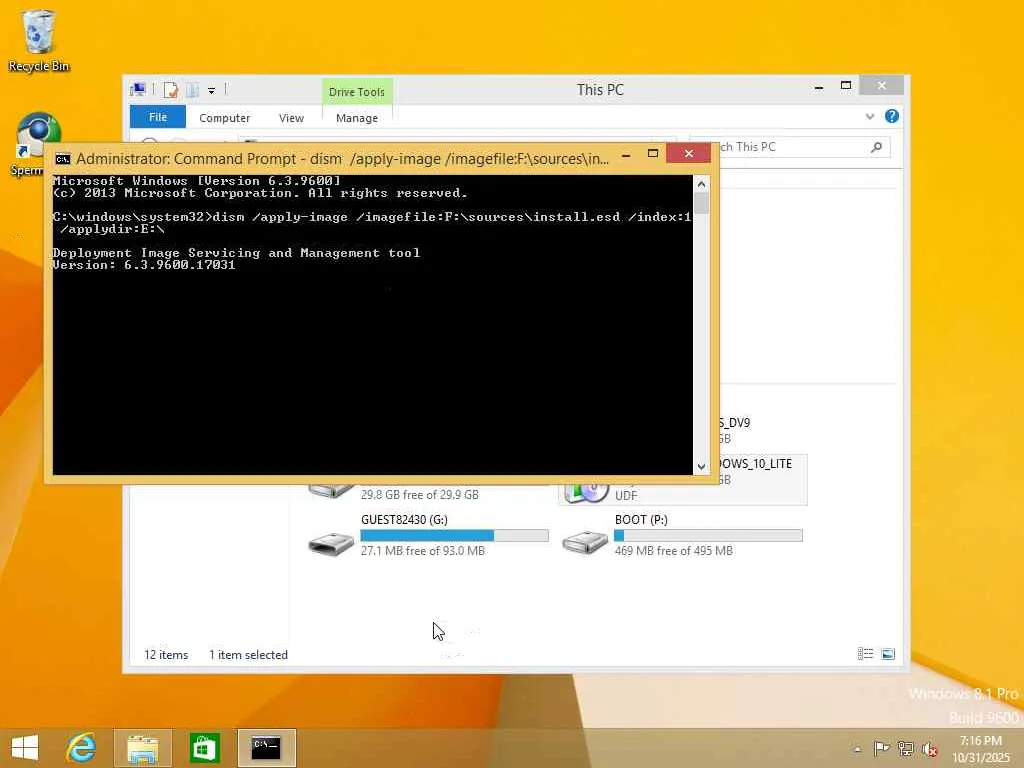Image resolution: width=1024 pixels, height=768 pixels.
Task: Minimize the This PC window
Action: point(818,87)
